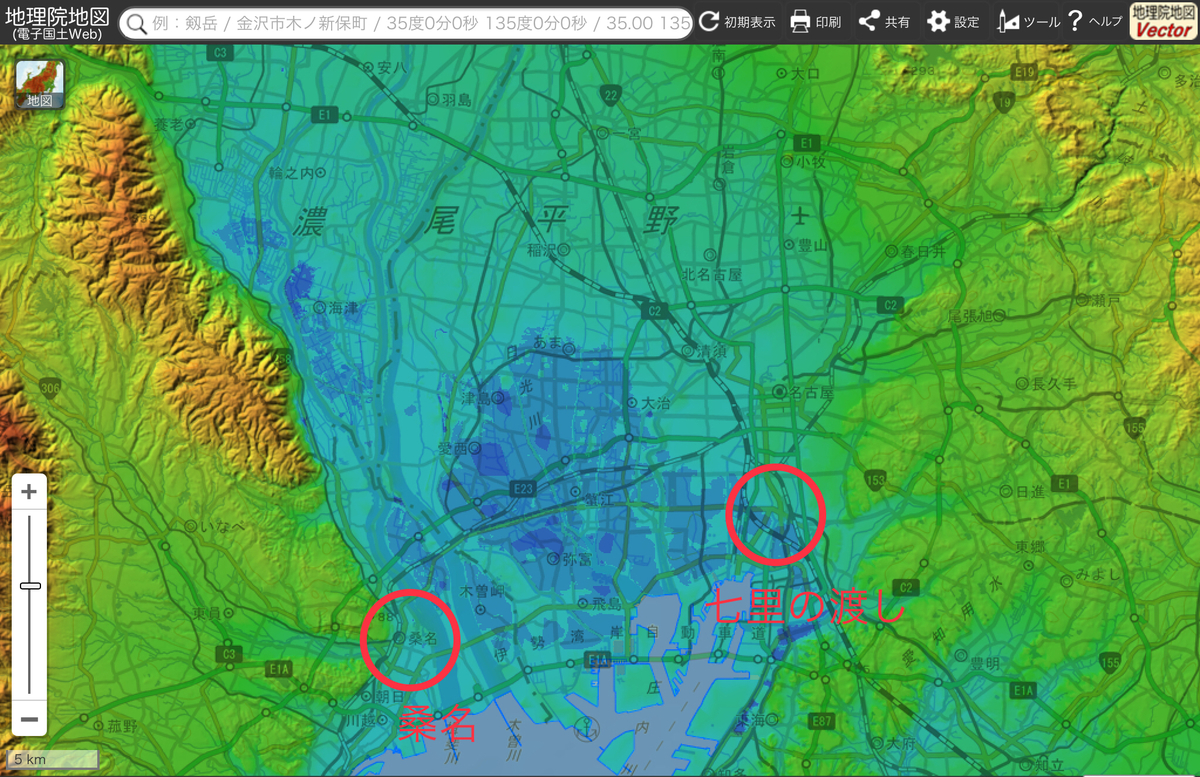
Task: Click the 菰野 town label
Action: [x=121, y=724]
